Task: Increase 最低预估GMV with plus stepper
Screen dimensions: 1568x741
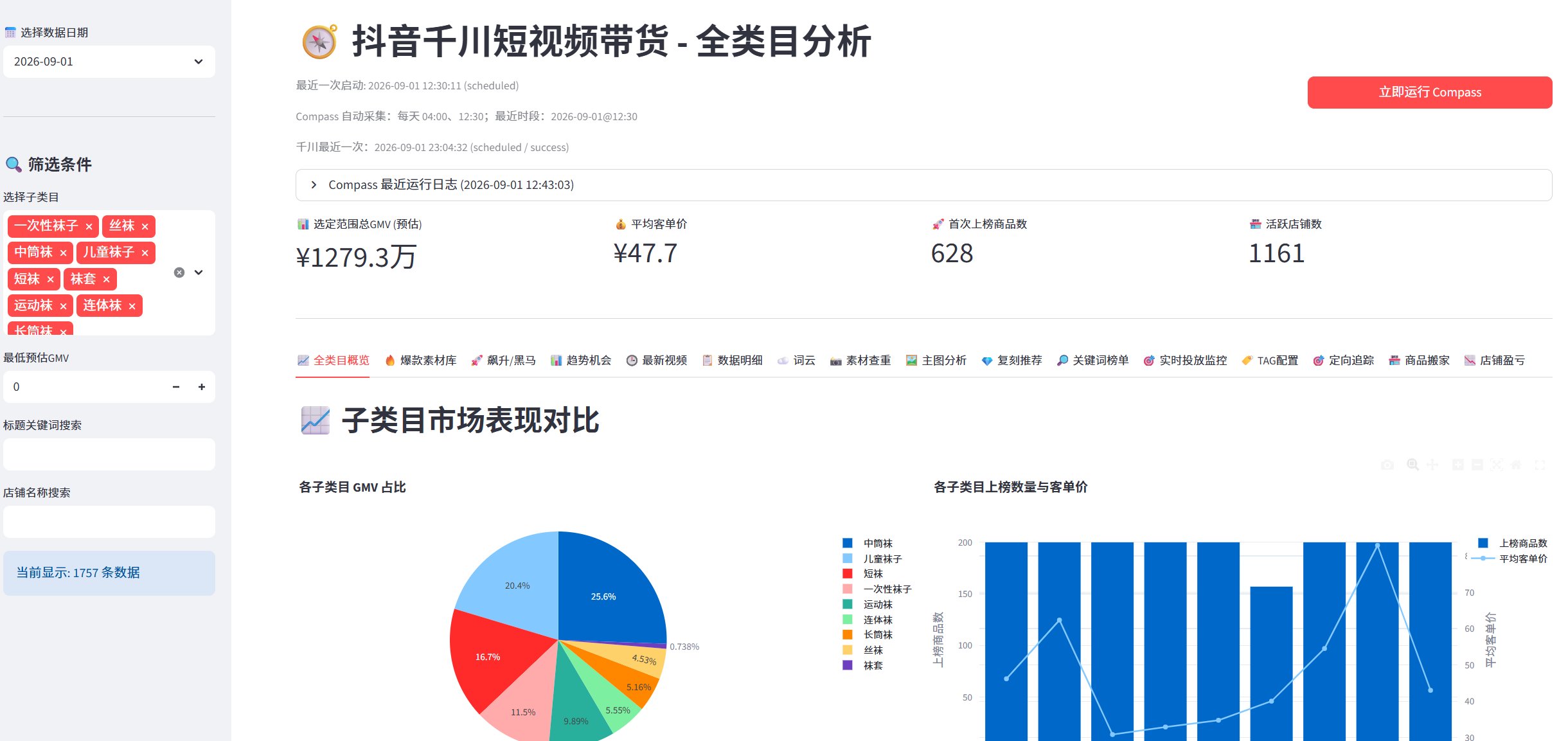Action: [202, 387]
